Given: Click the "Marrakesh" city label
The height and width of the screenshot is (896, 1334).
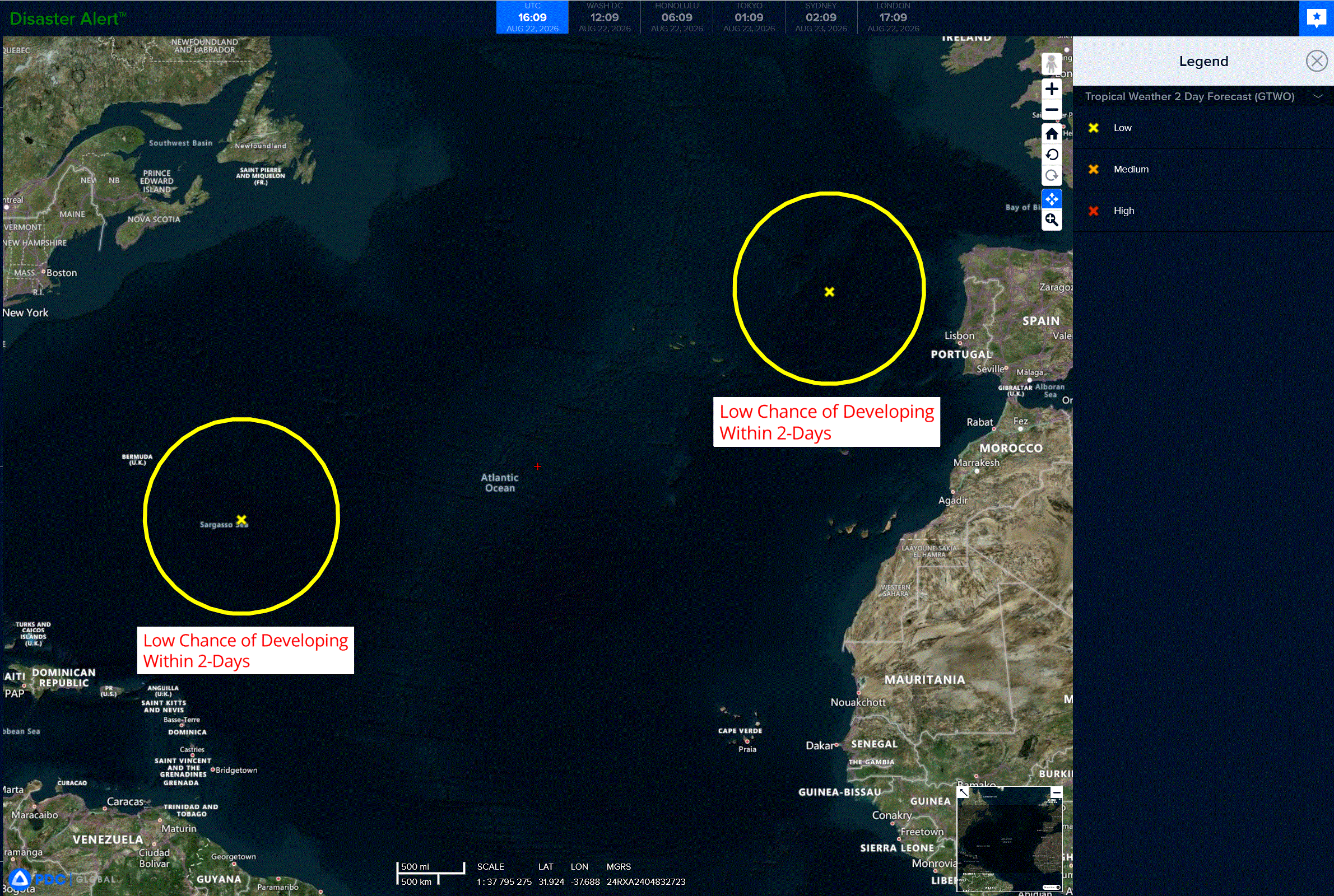Looking at the screenshot, I should 976,463.
